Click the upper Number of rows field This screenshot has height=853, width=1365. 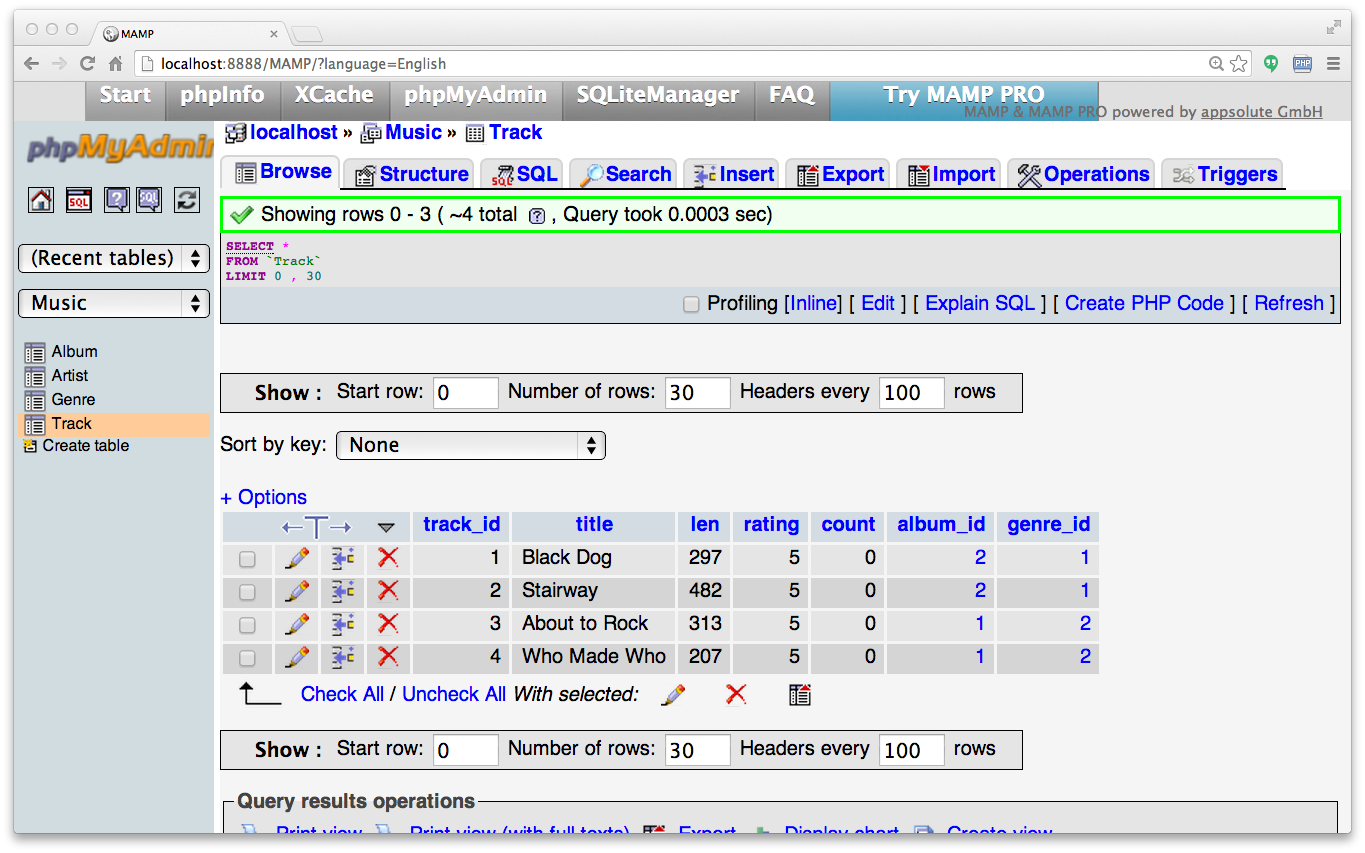point(698,393)
